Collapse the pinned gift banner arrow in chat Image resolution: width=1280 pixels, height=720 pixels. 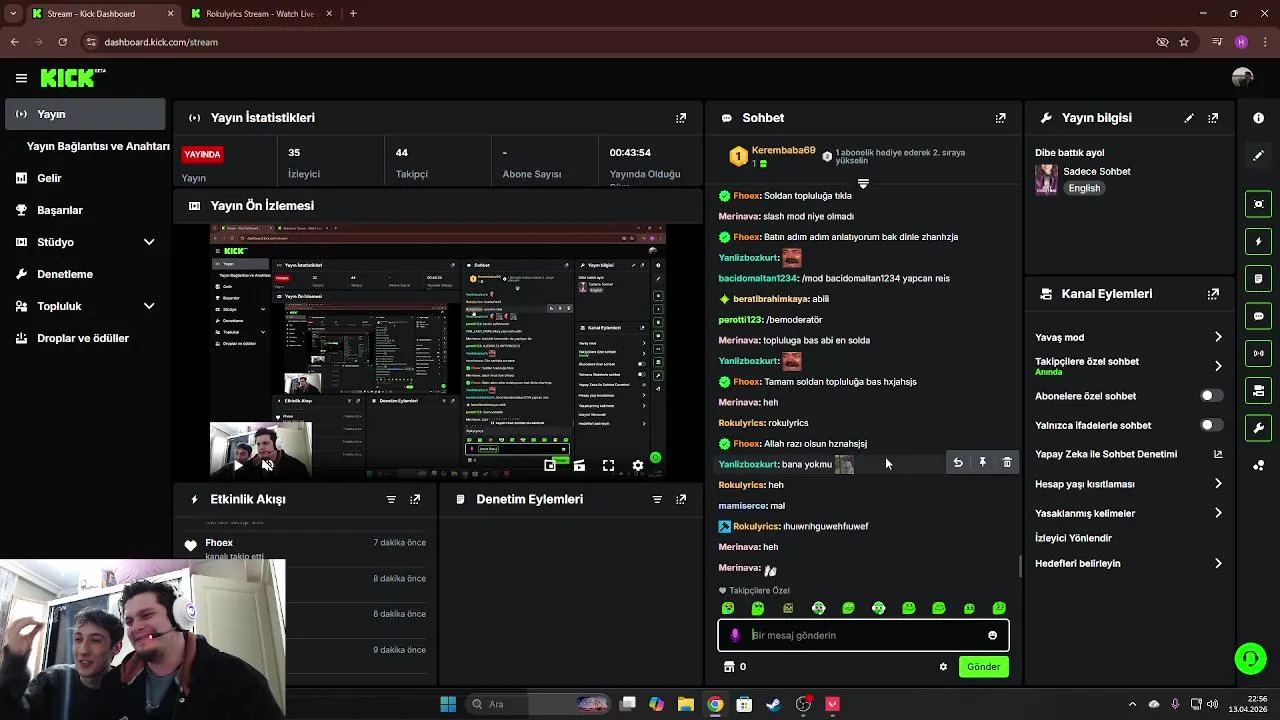pos(863,184)
